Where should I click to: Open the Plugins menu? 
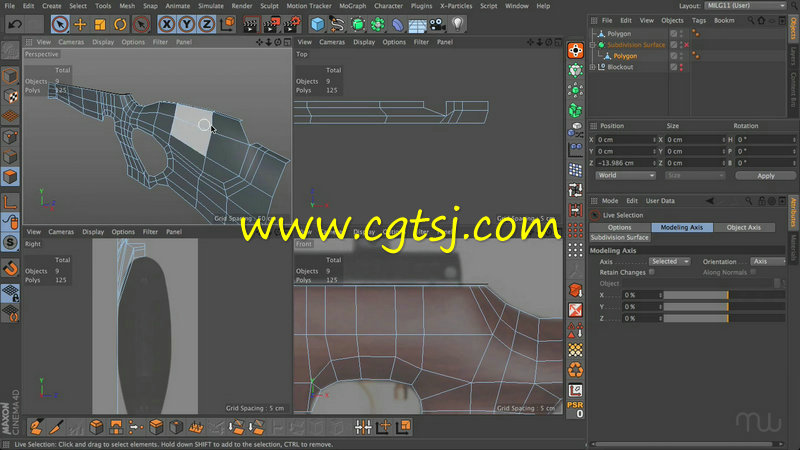click(421, 6)
